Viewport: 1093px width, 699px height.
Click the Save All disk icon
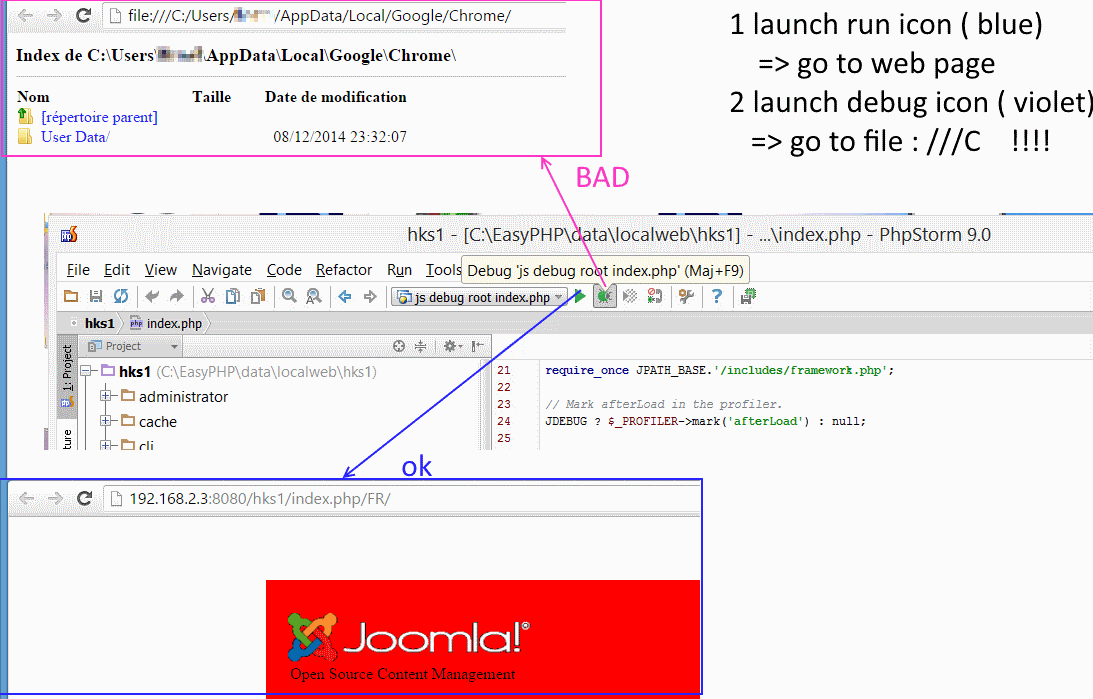tap(96, 297)
